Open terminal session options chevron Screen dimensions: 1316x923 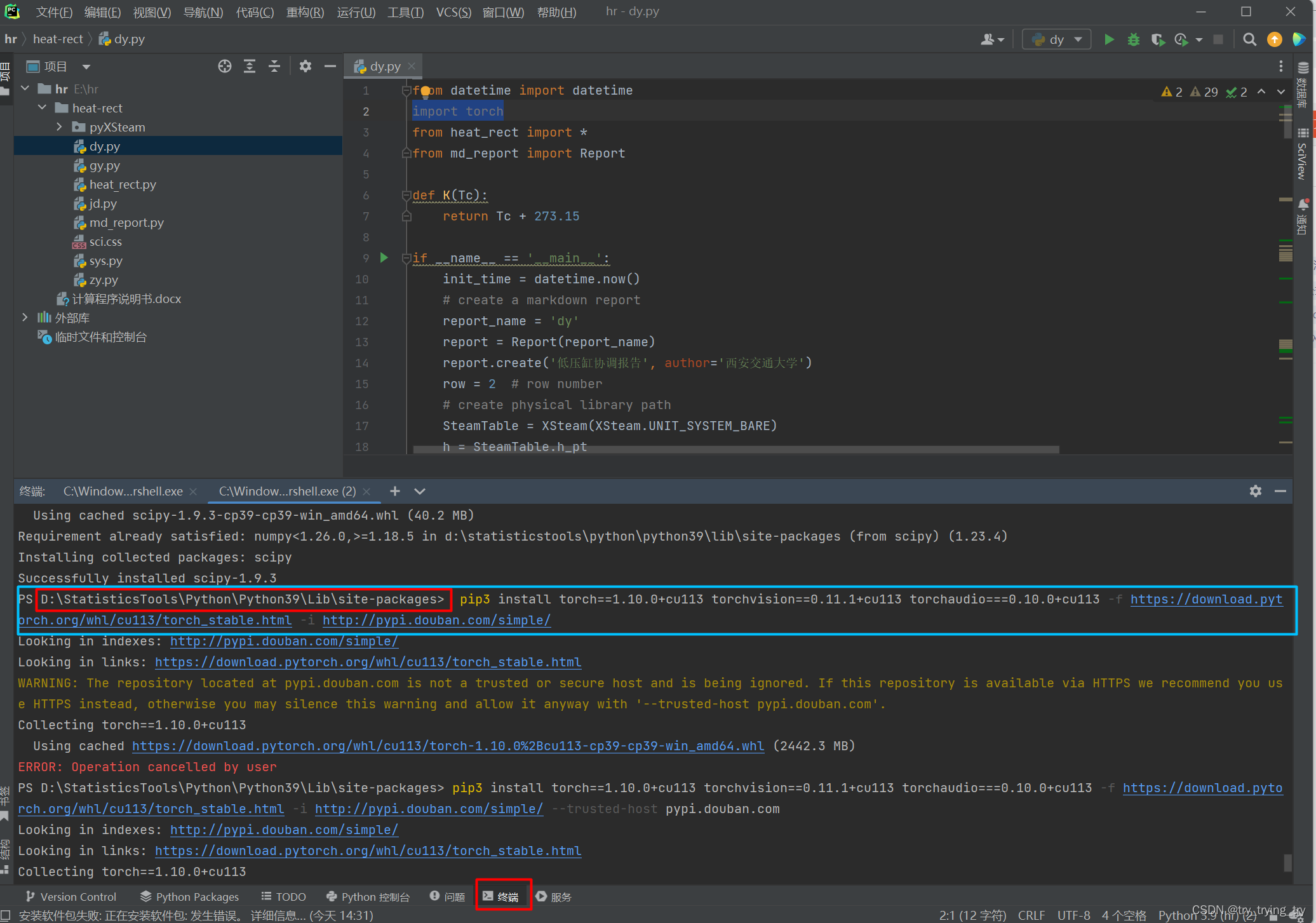click(419, 491)
